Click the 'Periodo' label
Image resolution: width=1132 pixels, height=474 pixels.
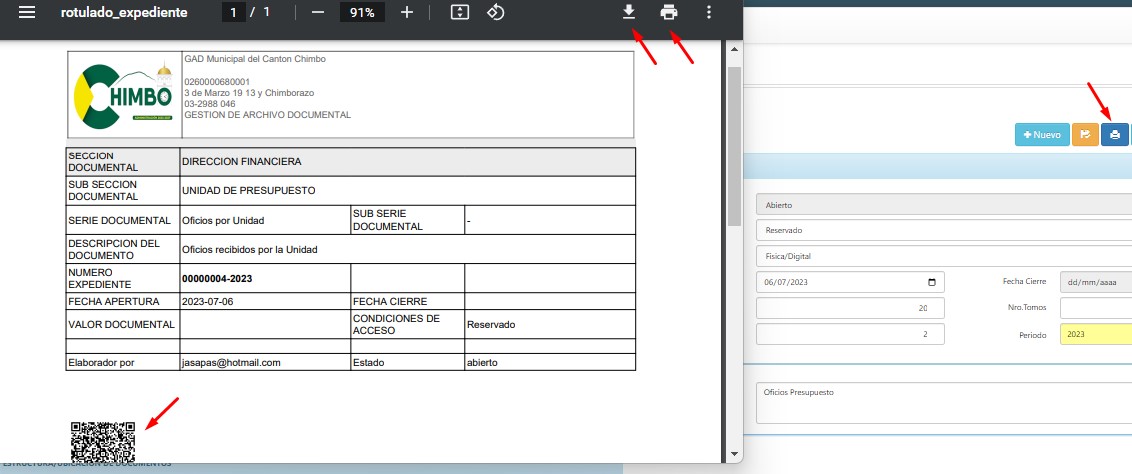(x=1032, y=335)
